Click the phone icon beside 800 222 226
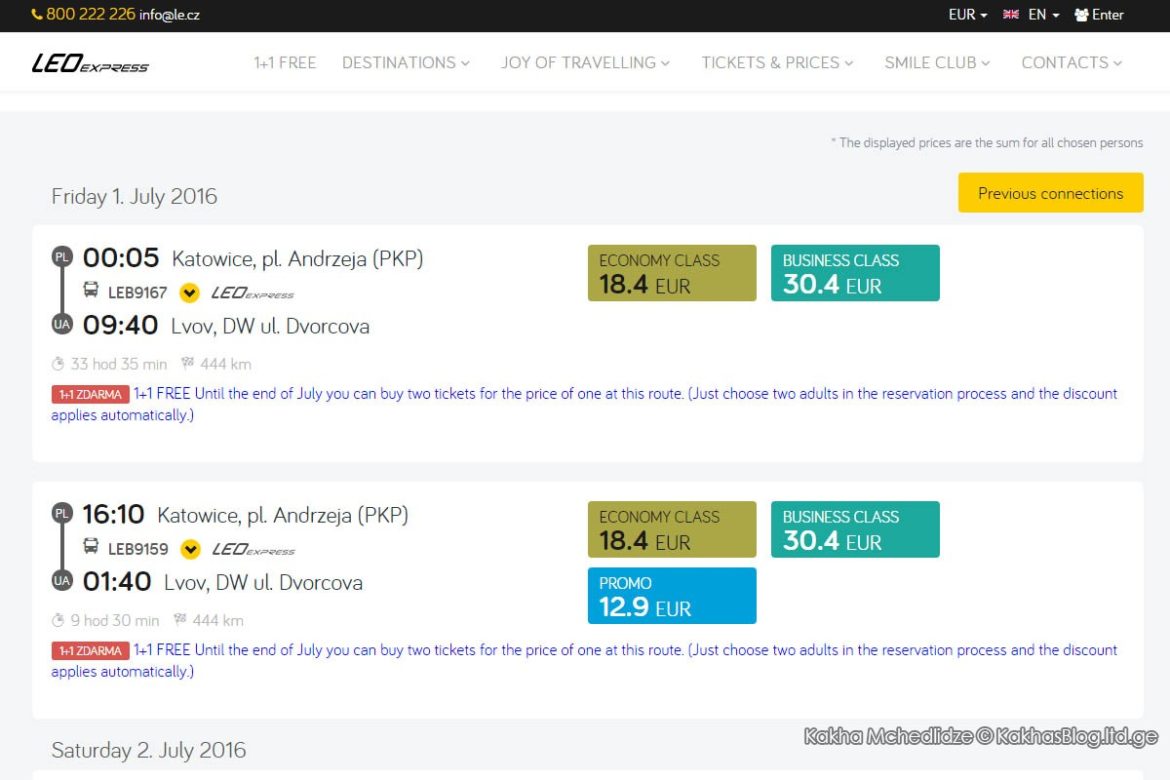 click(x=37, y=15)
